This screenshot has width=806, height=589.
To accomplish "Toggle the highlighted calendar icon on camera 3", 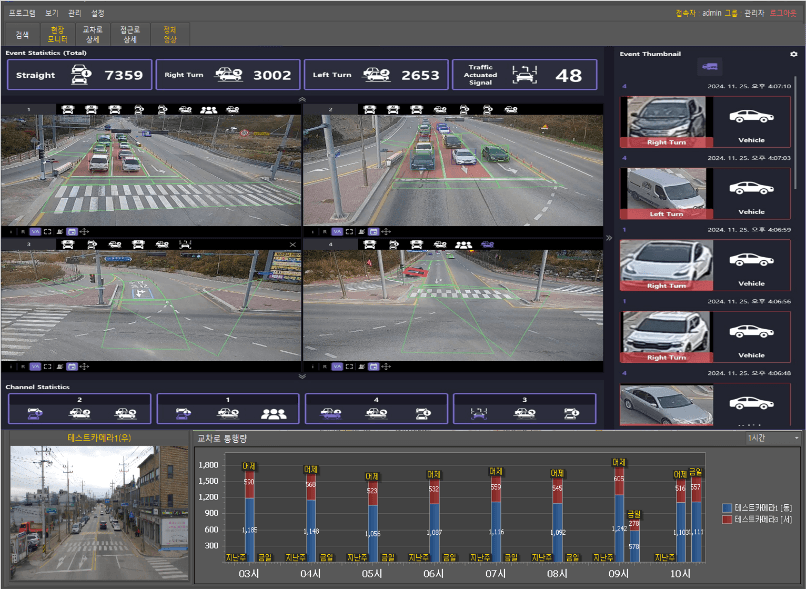I will (72, 366).
